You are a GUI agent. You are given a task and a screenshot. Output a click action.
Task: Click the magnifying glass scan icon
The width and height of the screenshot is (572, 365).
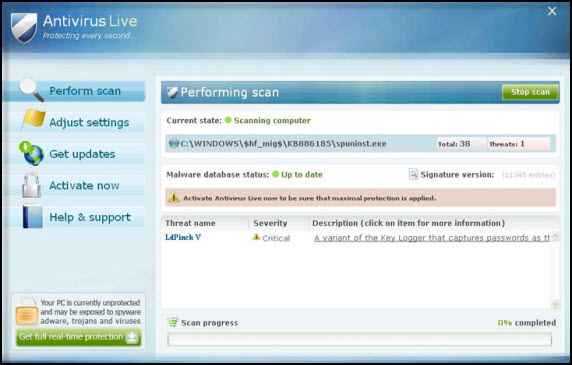(31, 90)
